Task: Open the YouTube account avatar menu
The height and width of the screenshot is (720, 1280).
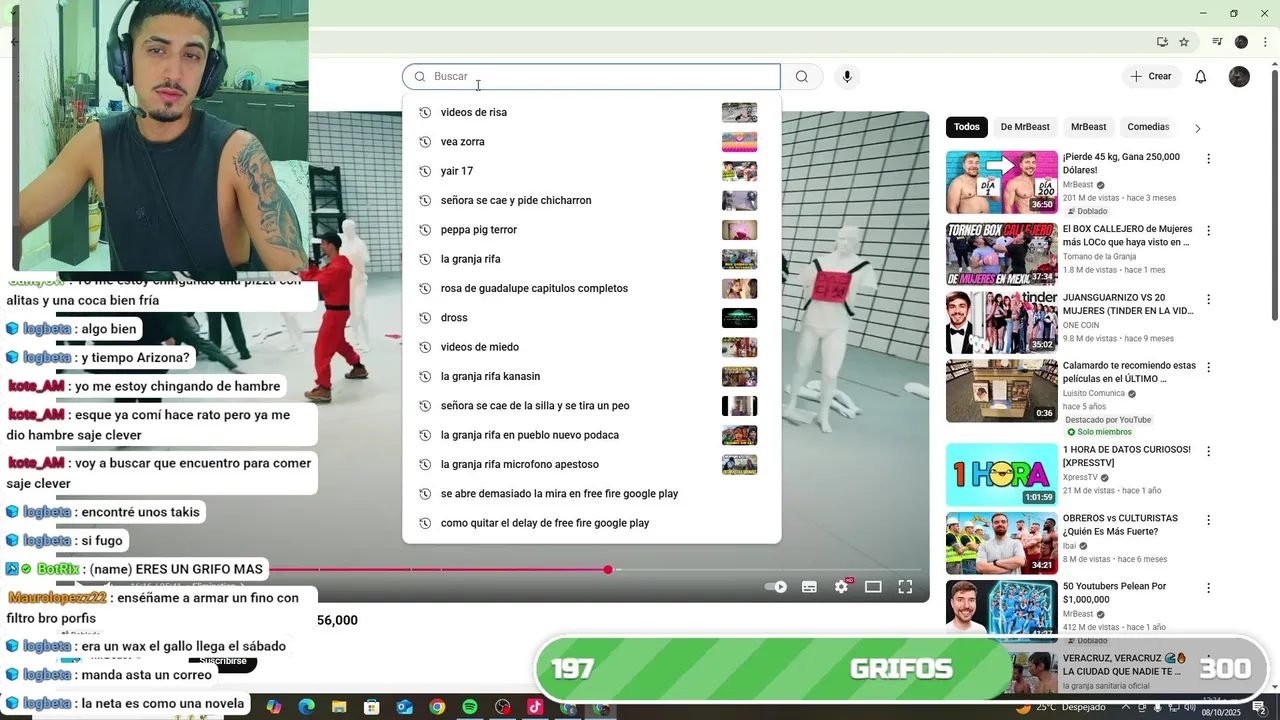Action: tap(1239, 77)
